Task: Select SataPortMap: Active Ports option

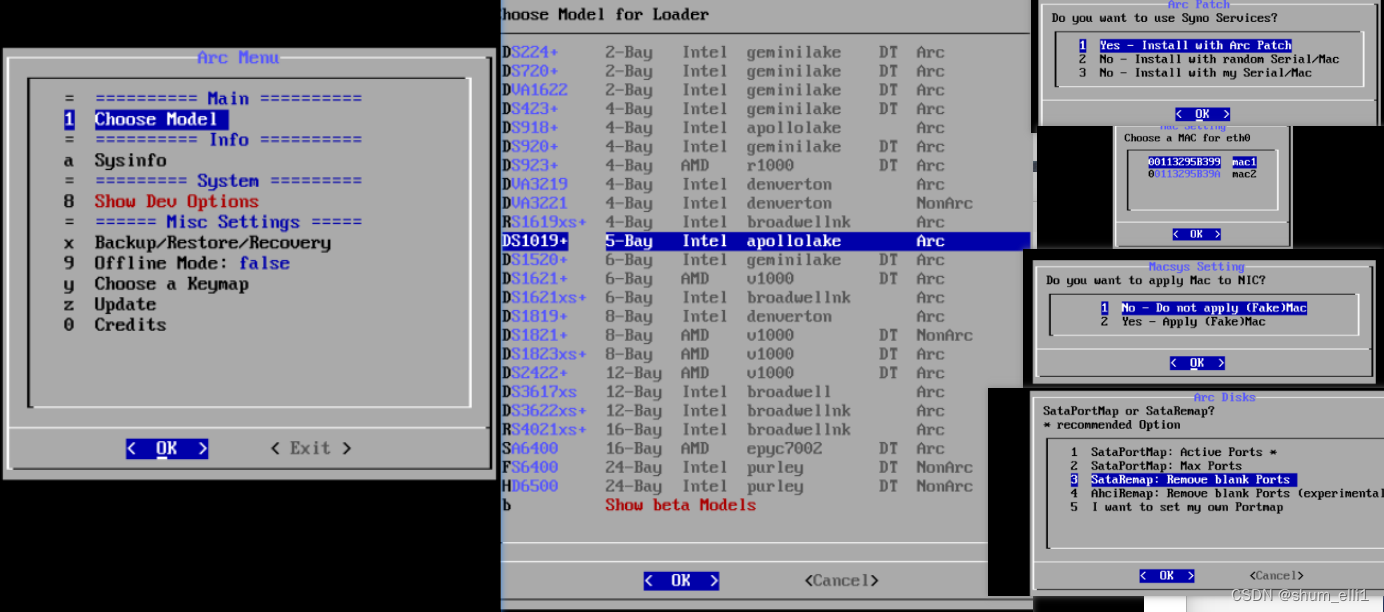Action: tap(1173, 452)
